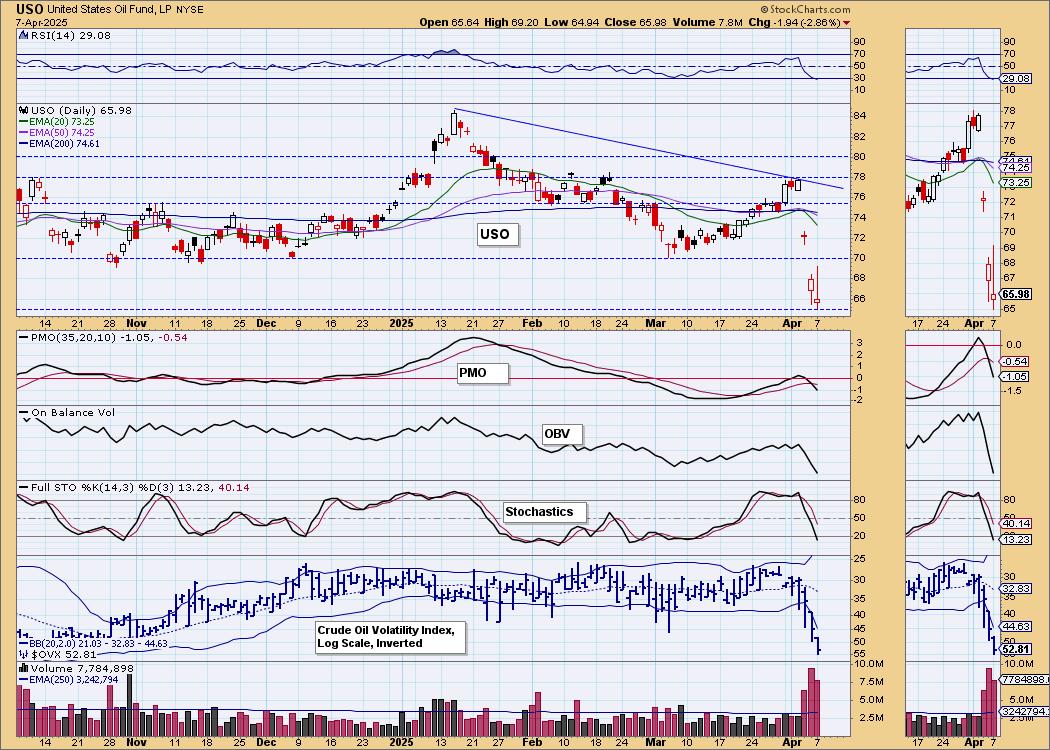Click the PMO annotation box

[481, 373]
